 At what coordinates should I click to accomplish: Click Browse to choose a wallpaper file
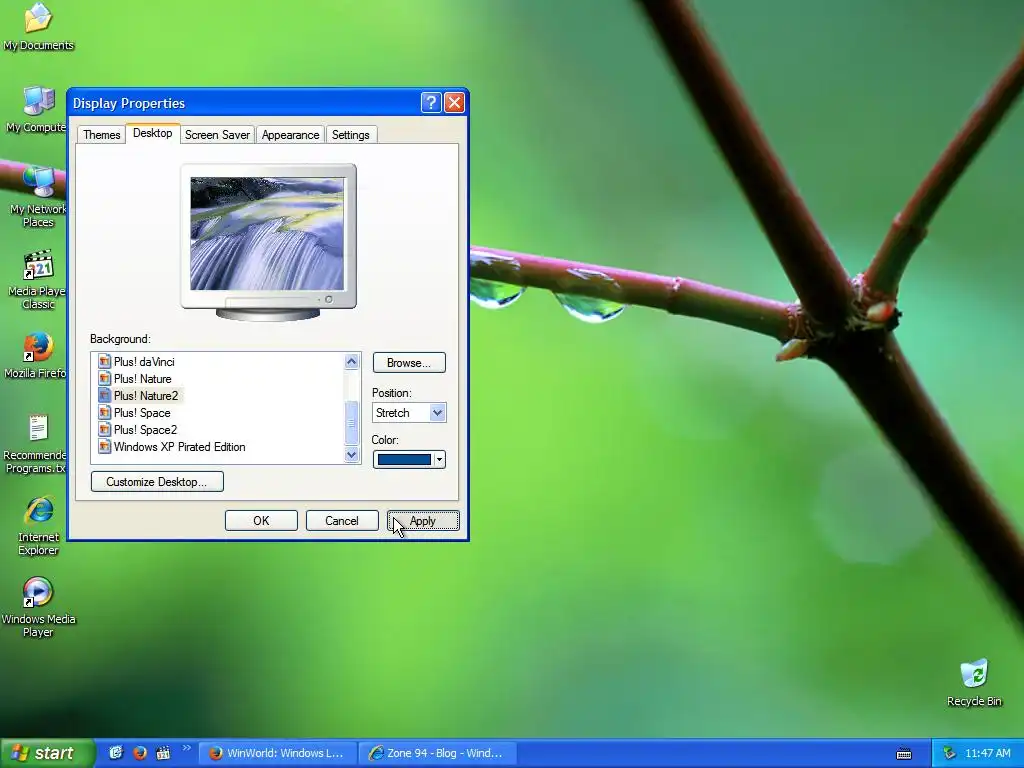(x=409, y=362)
